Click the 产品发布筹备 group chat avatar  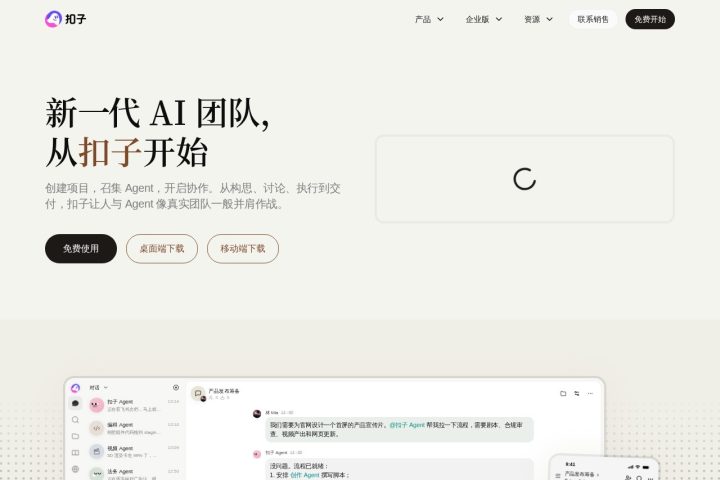click(x=198, y=394)
